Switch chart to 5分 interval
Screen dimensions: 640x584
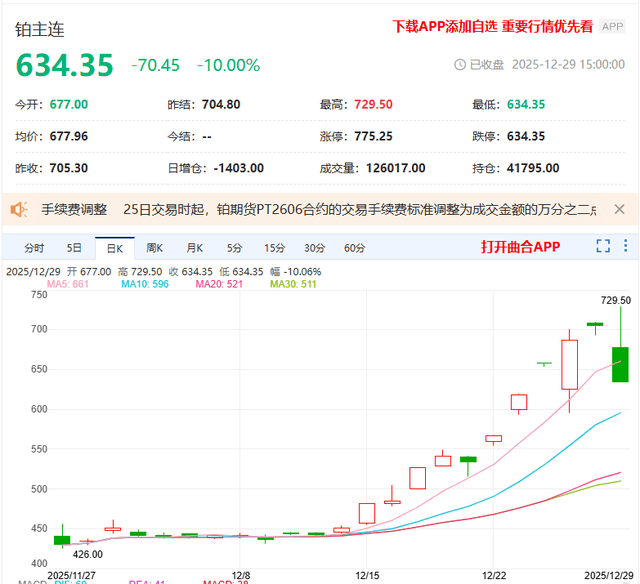click(234, 248)
